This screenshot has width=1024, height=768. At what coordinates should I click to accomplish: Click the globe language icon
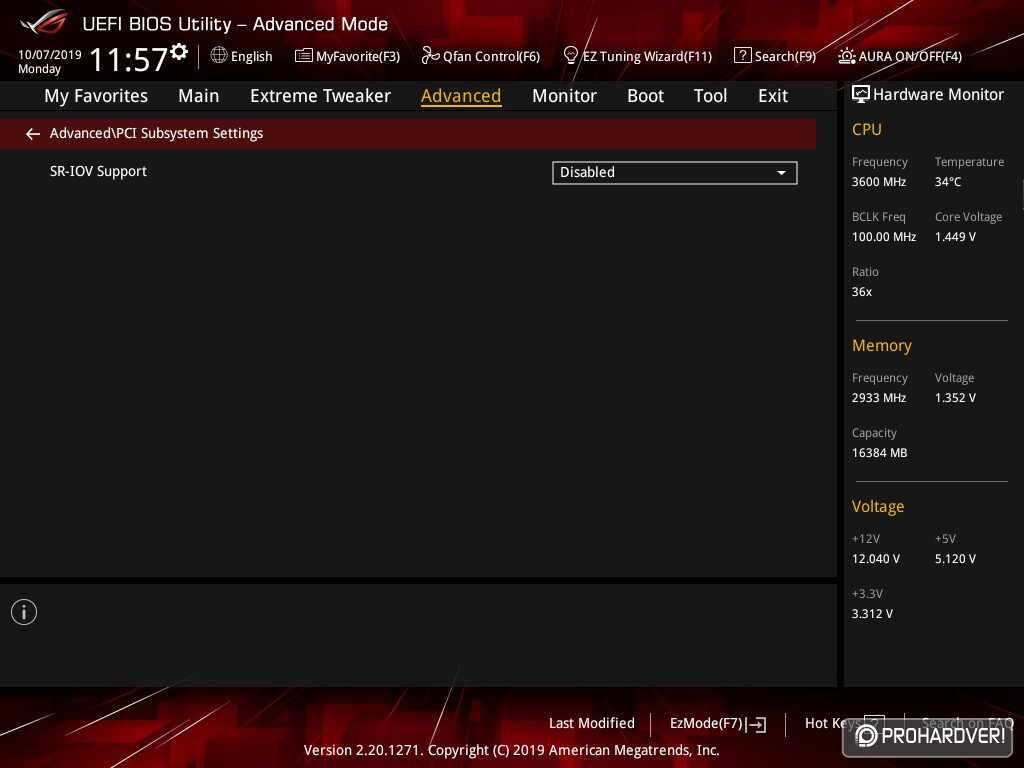pos(219,56)
